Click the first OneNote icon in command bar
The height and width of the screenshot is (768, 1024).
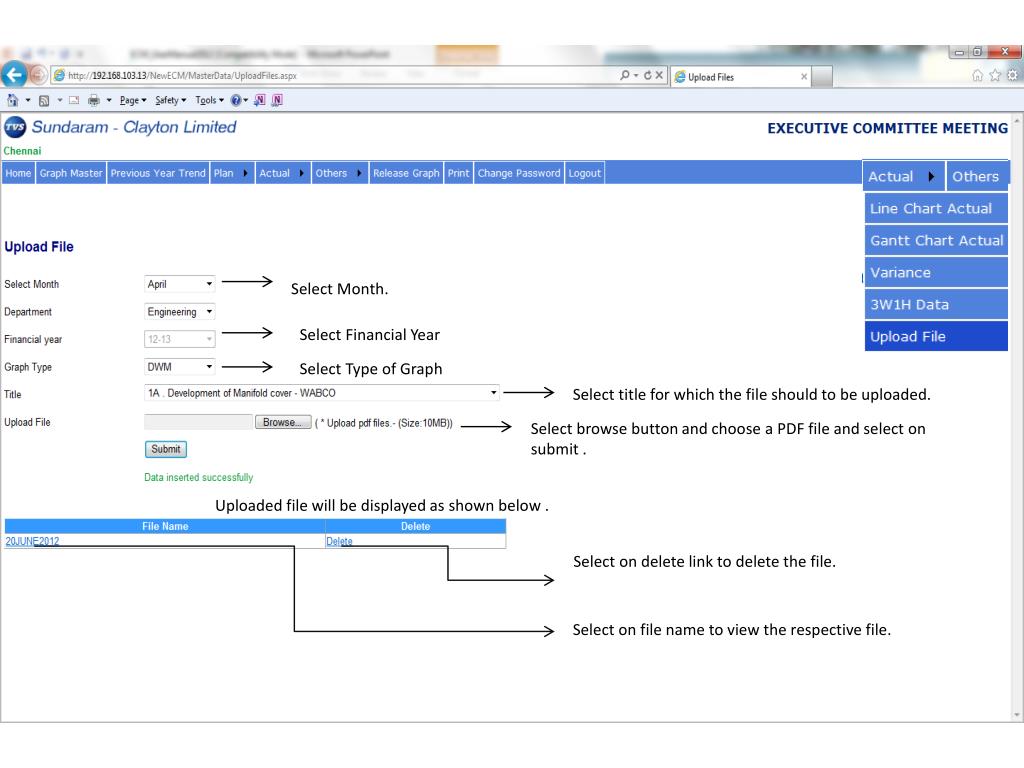(x=260, y=100)
